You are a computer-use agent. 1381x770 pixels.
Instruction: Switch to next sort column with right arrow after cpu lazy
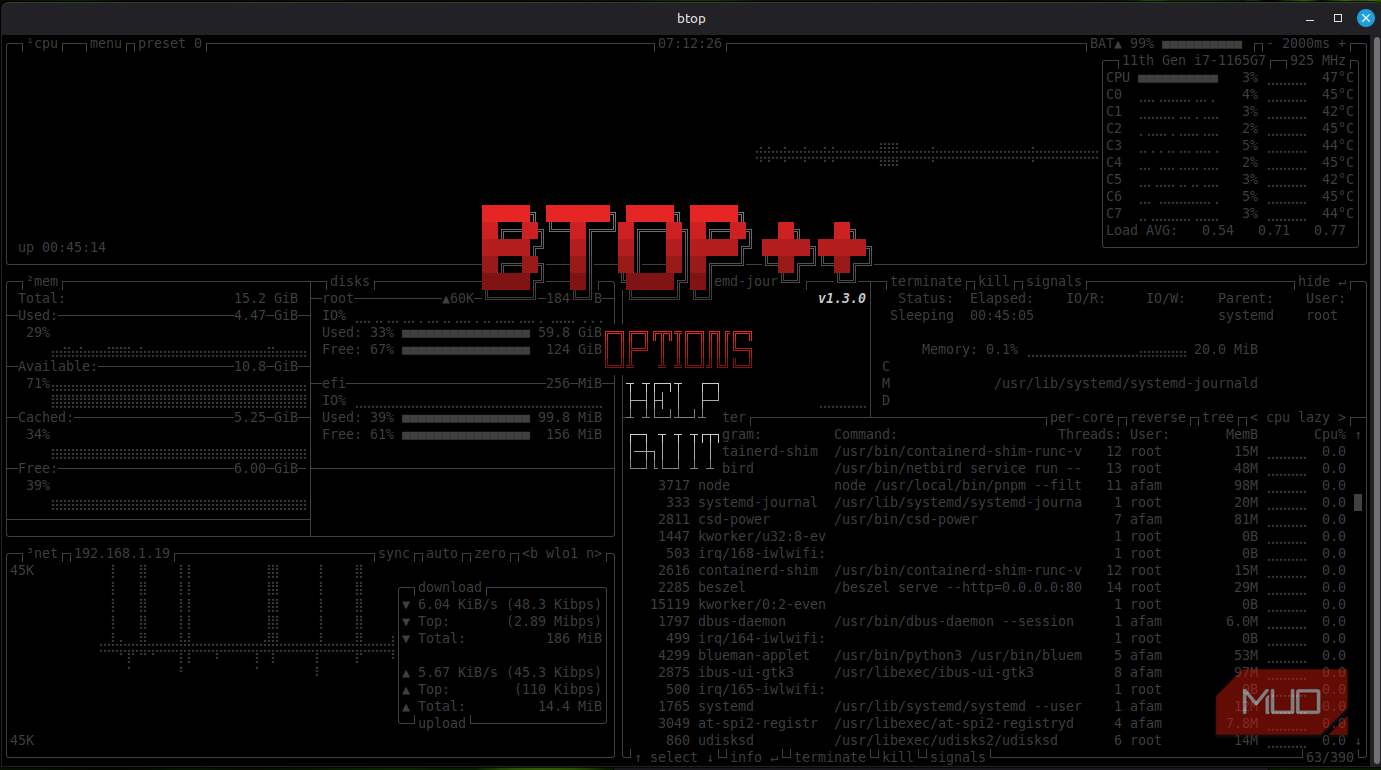pos(1342,418)
